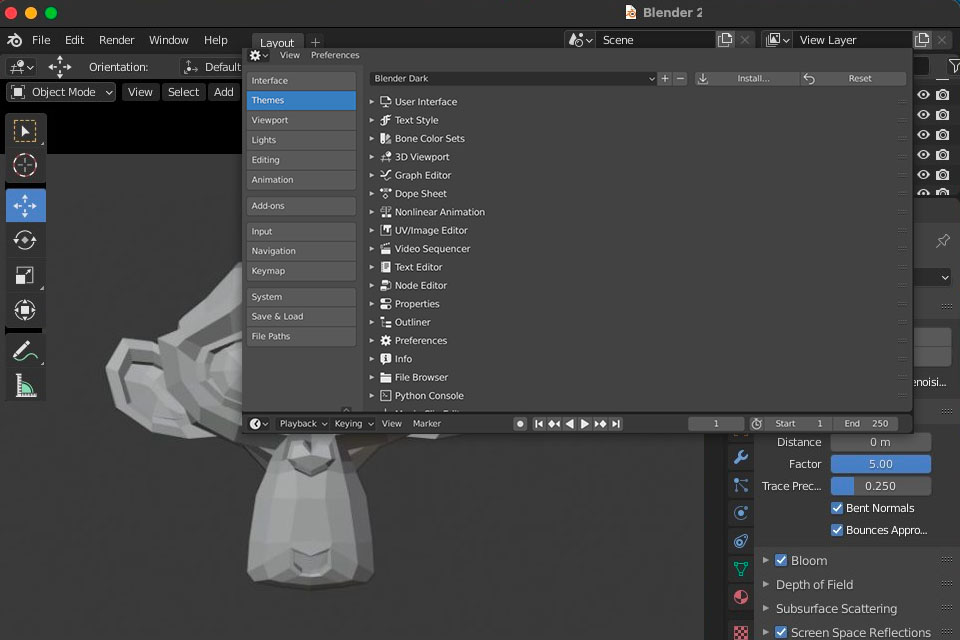This screenshot has height=640, width=960.
Task: Adjust the Factor slider at 5.00
Action: [x=880, y=464]
